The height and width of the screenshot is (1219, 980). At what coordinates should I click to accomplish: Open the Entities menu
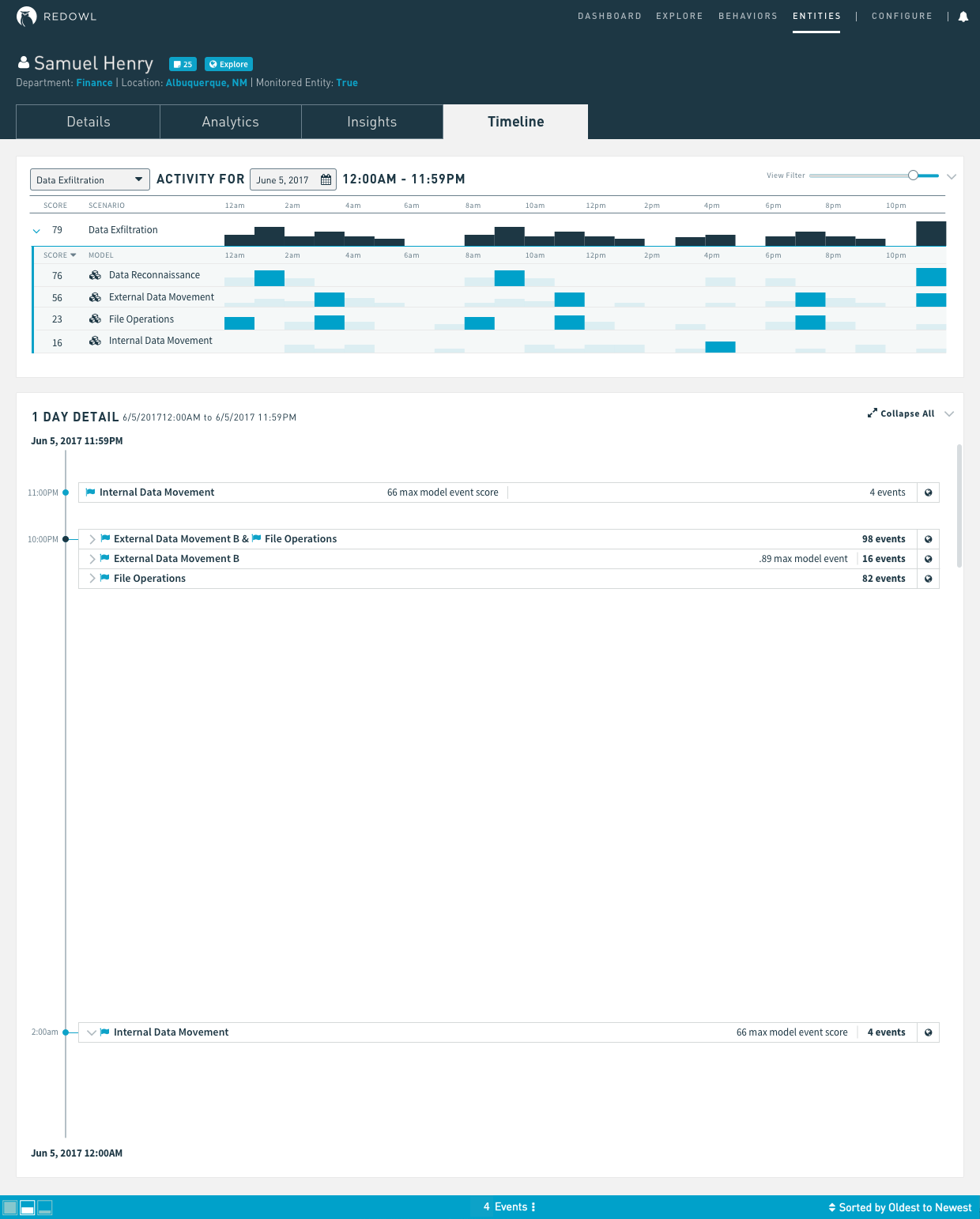pyautogui.click(x=816, y=16)
